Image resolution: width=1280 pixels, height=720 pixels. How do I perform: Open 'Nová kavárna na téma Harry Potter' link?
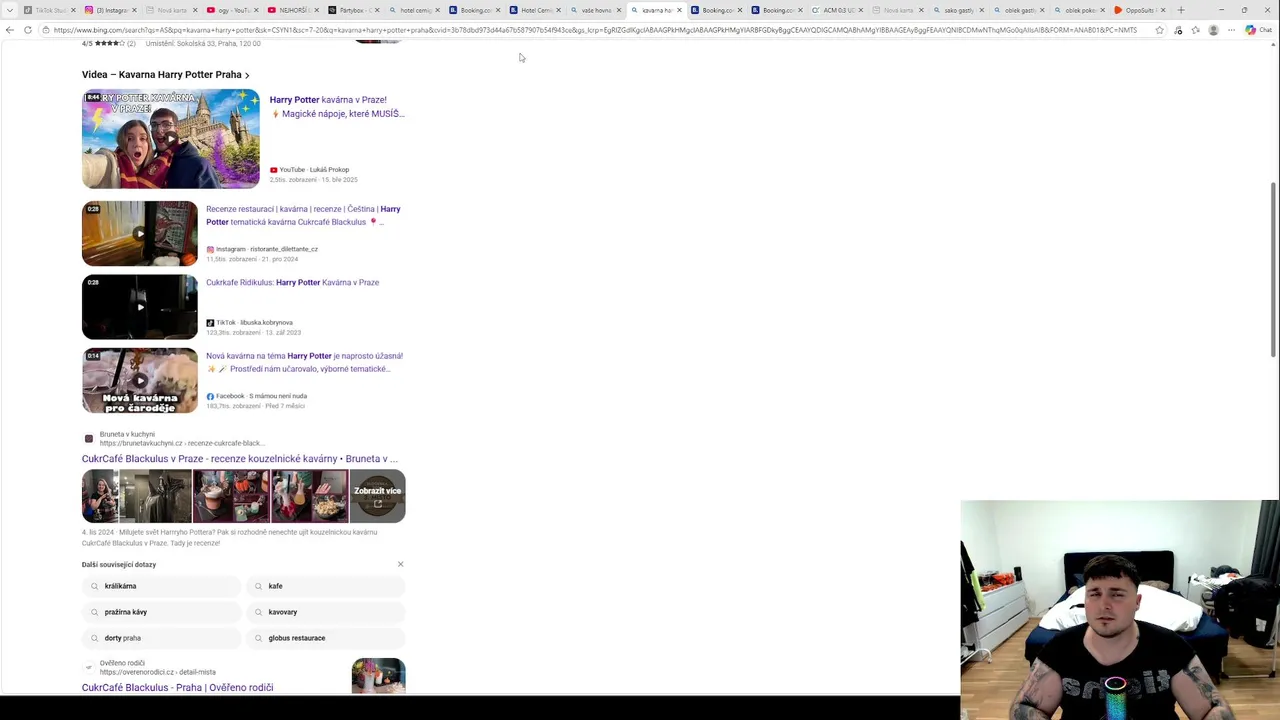[x=304, y=362]
